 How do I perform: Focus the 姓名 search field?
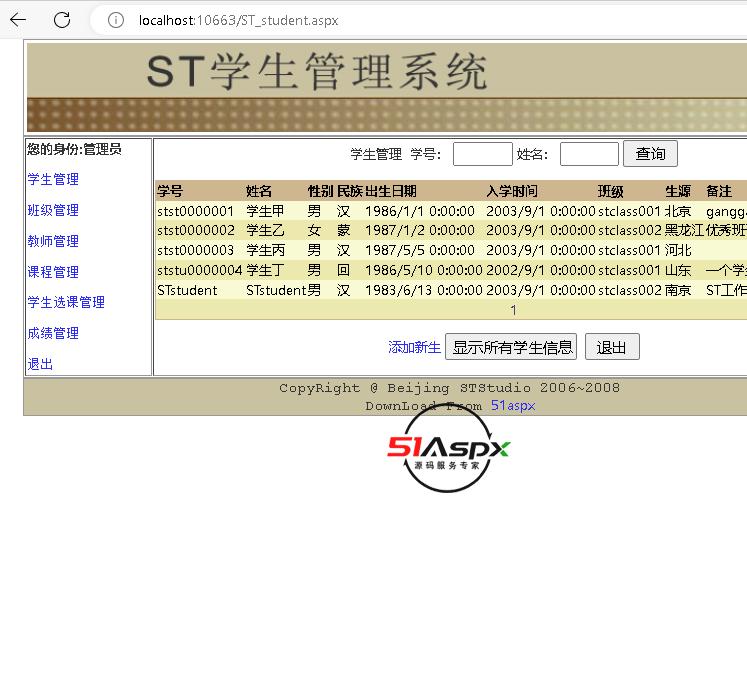[589, 154]
